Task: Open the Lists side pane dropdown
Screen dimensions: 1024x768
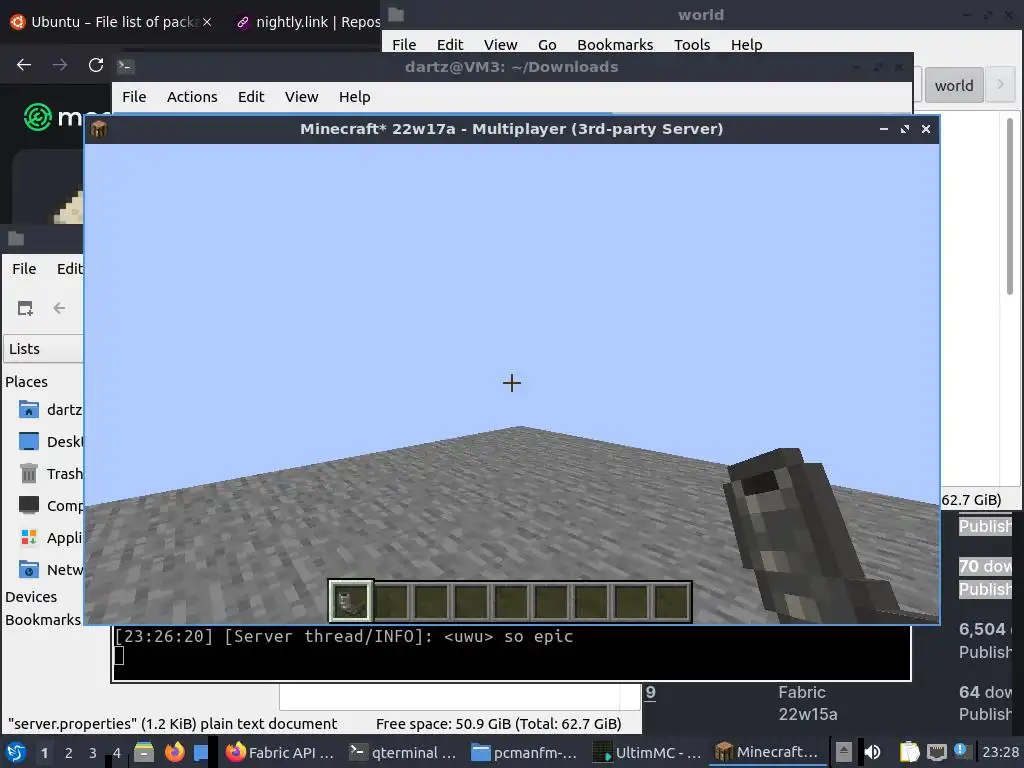Action: click(43, 349)
